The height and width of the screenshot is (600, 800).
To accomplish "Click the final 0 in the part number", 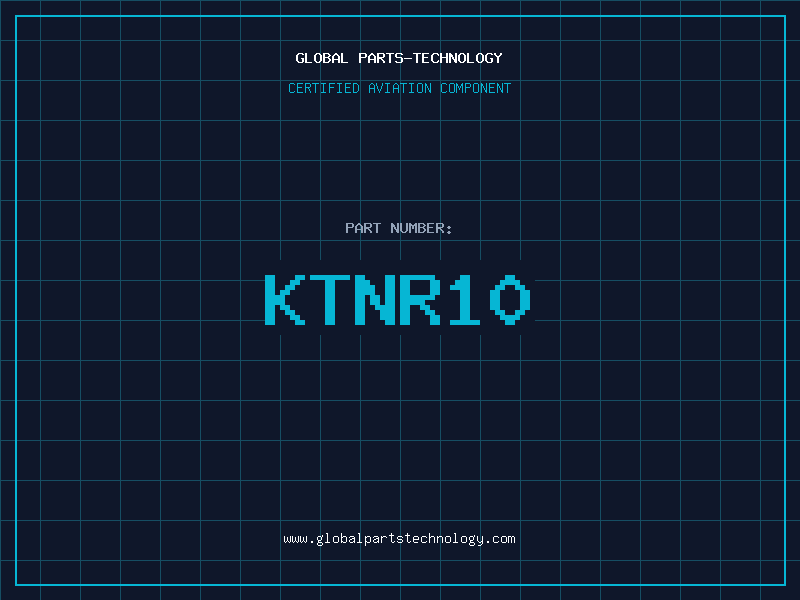I will tap(511, 299).
